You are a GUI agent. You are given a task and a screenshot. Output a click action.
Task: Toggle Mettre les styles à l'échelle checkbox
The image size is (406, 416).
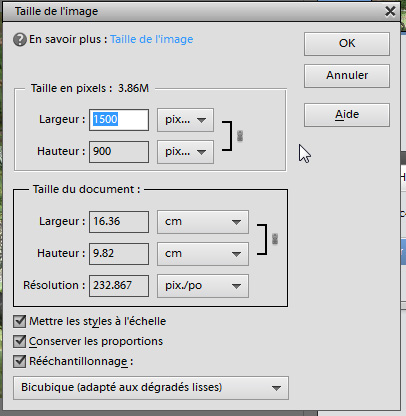(x=20, y=321)
